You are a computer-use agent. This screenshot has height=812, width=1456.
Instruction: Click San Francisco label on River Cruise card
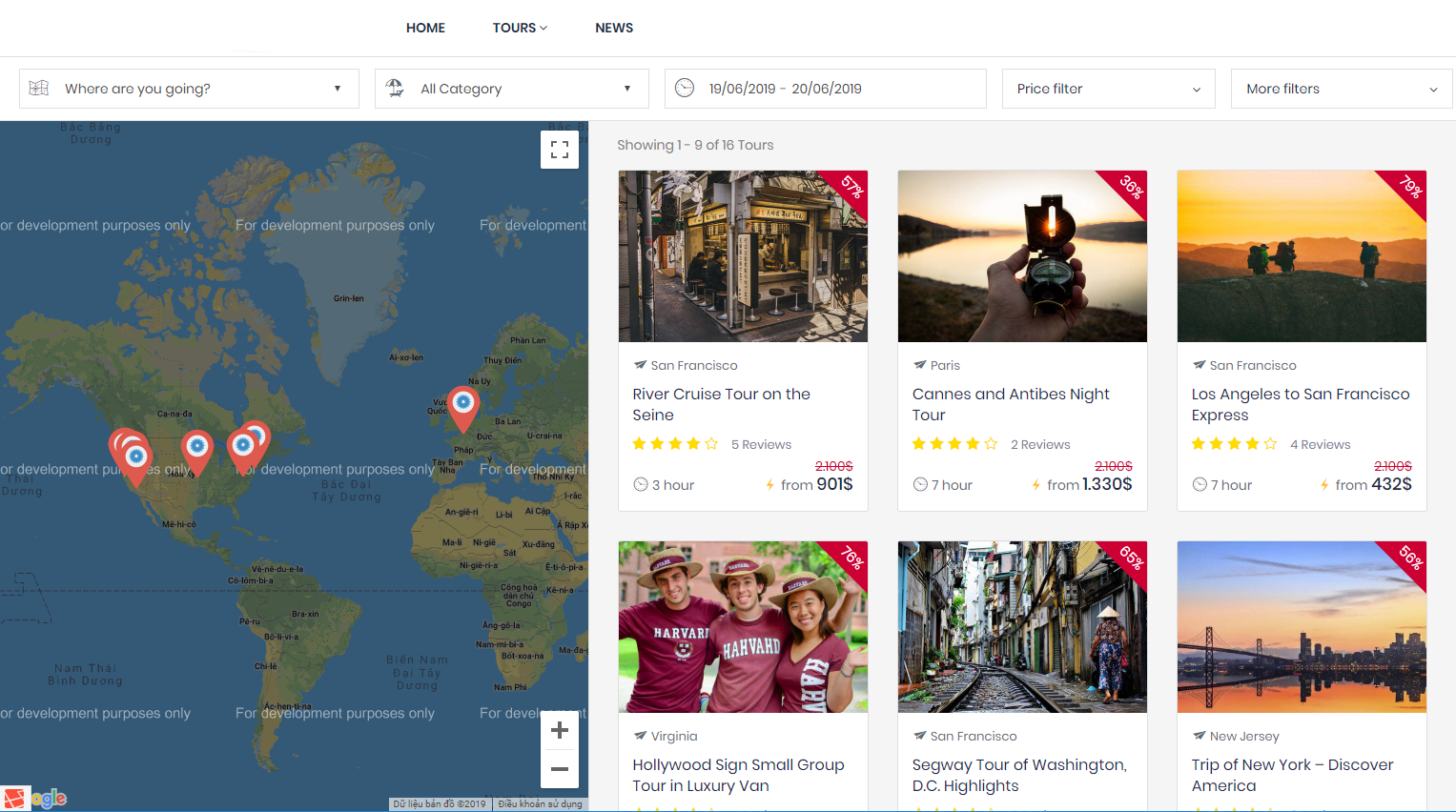694,365
